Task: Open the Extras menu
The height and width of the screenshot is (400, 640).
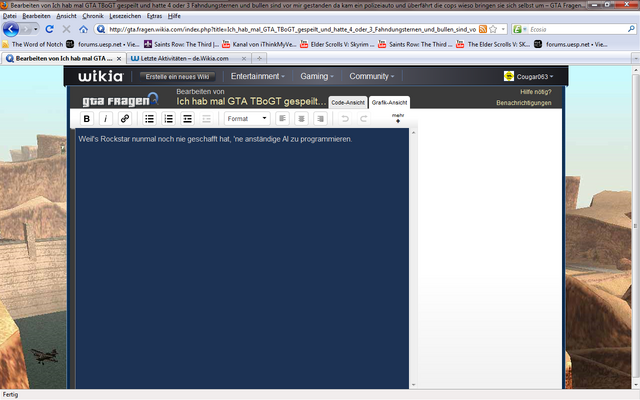Action: click(x=154, y=16)
